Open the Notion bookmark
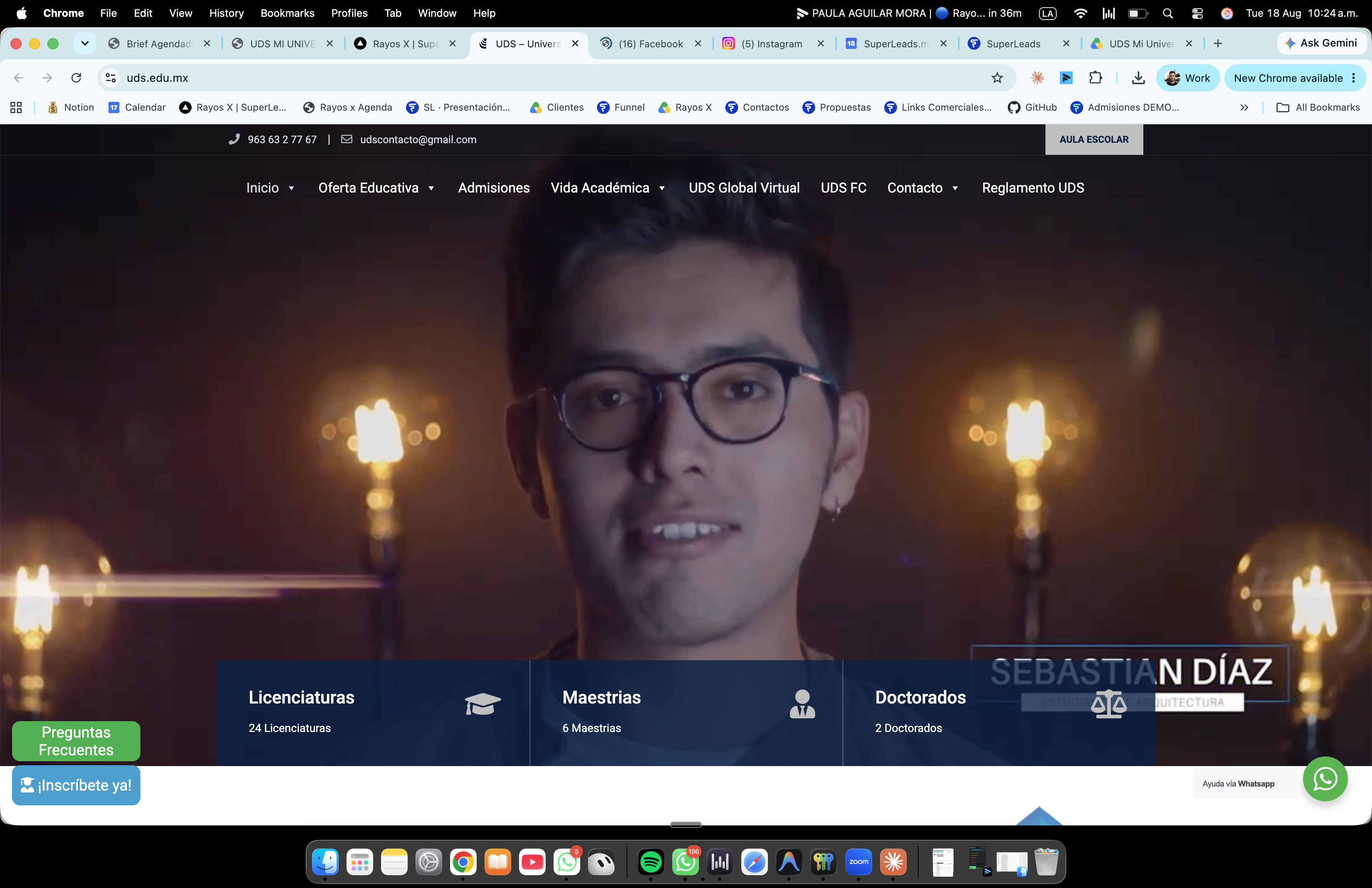 tap(71, 107)
